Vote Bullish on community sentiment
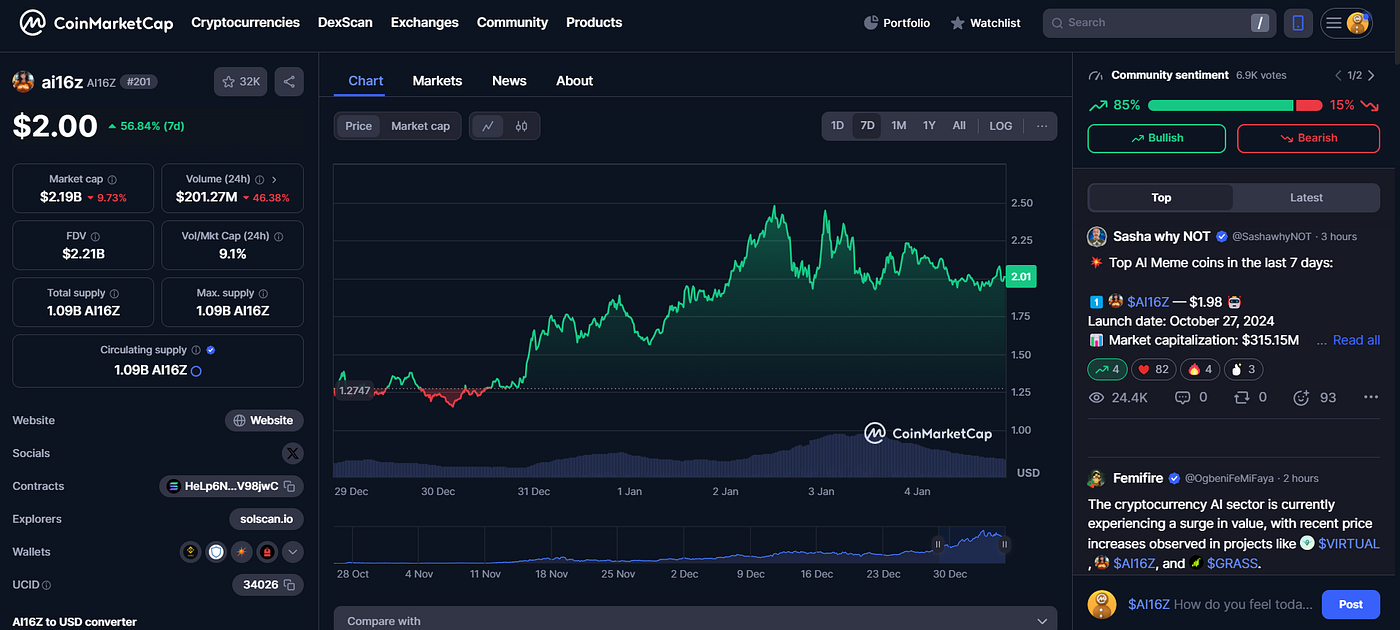This screenshot has height=630, width=1400. (1156, 138)
